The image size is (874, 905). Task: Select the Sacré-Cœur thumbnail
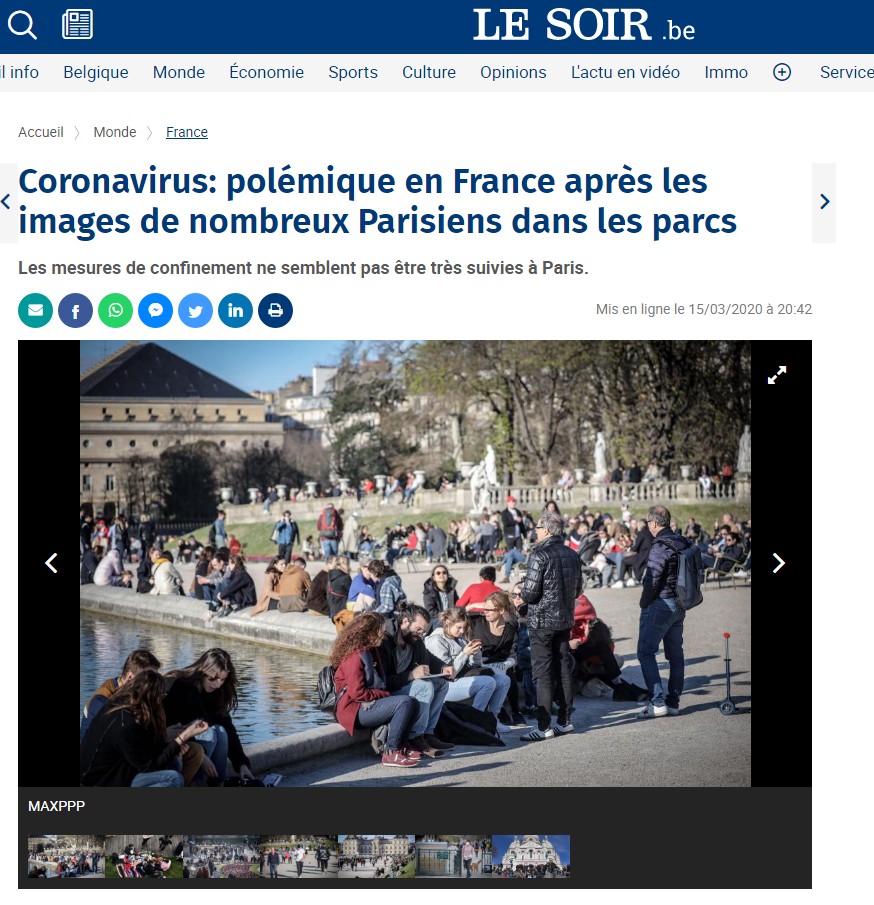pyautogui.click(x=531, y=856)
